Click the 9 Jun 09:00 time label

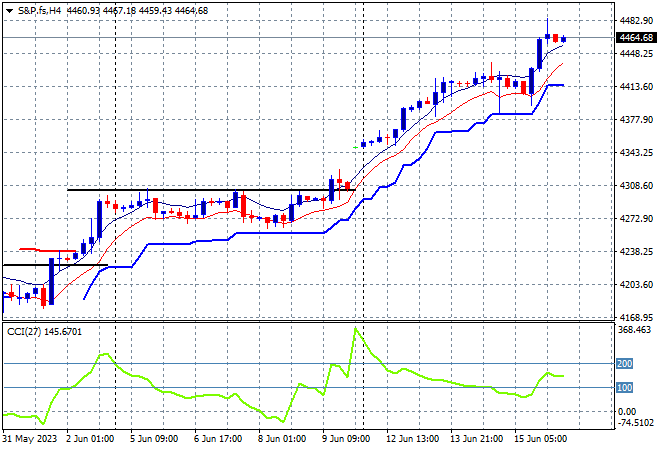coord(346,439)
